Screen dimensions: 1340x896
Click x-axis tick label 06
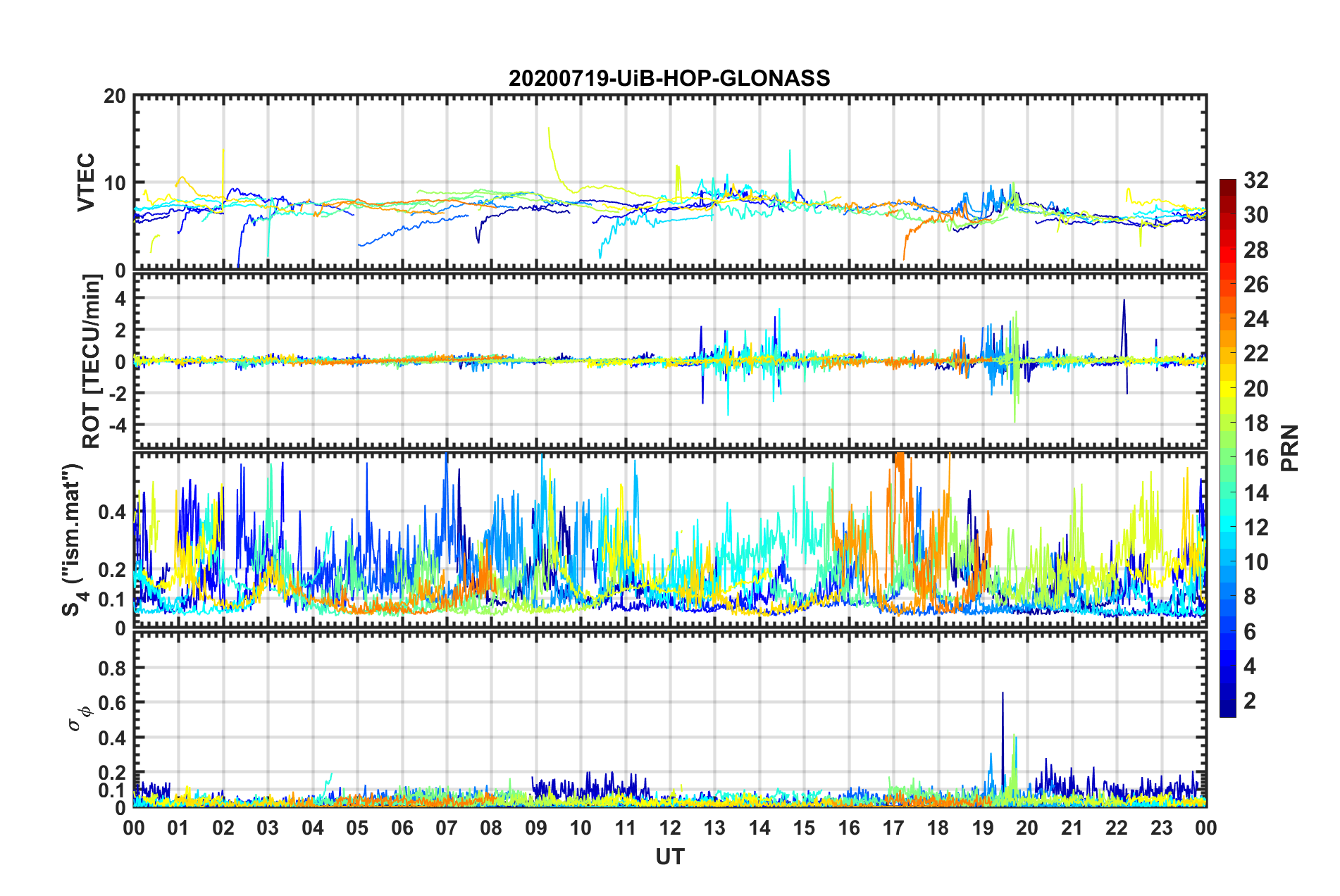(402, 827)
